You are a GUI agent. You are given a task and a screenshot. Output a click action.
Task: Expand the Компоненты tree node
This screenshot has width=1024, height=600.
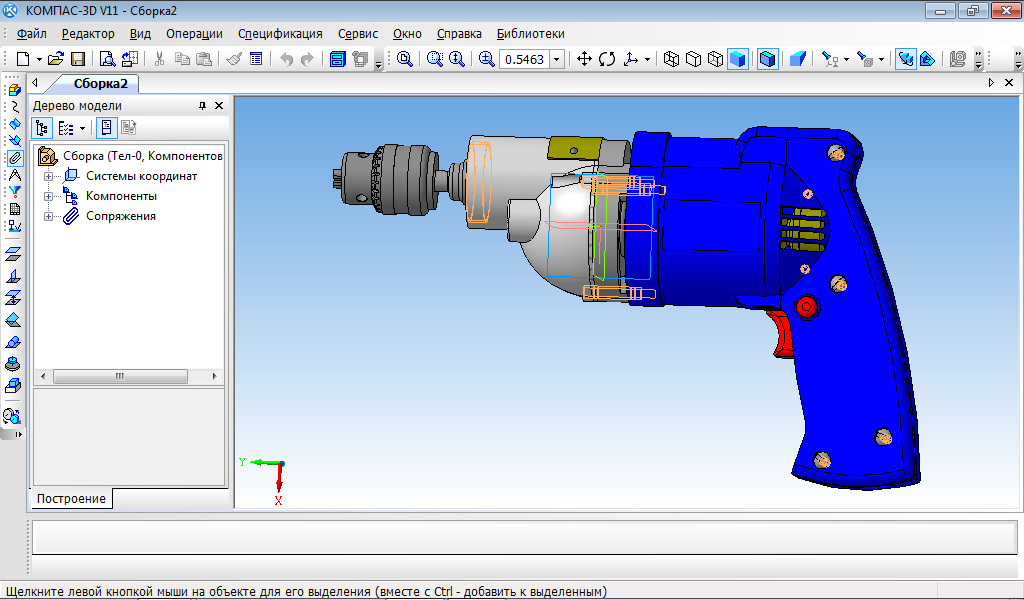pyautogui.click(x=48, y=197)
